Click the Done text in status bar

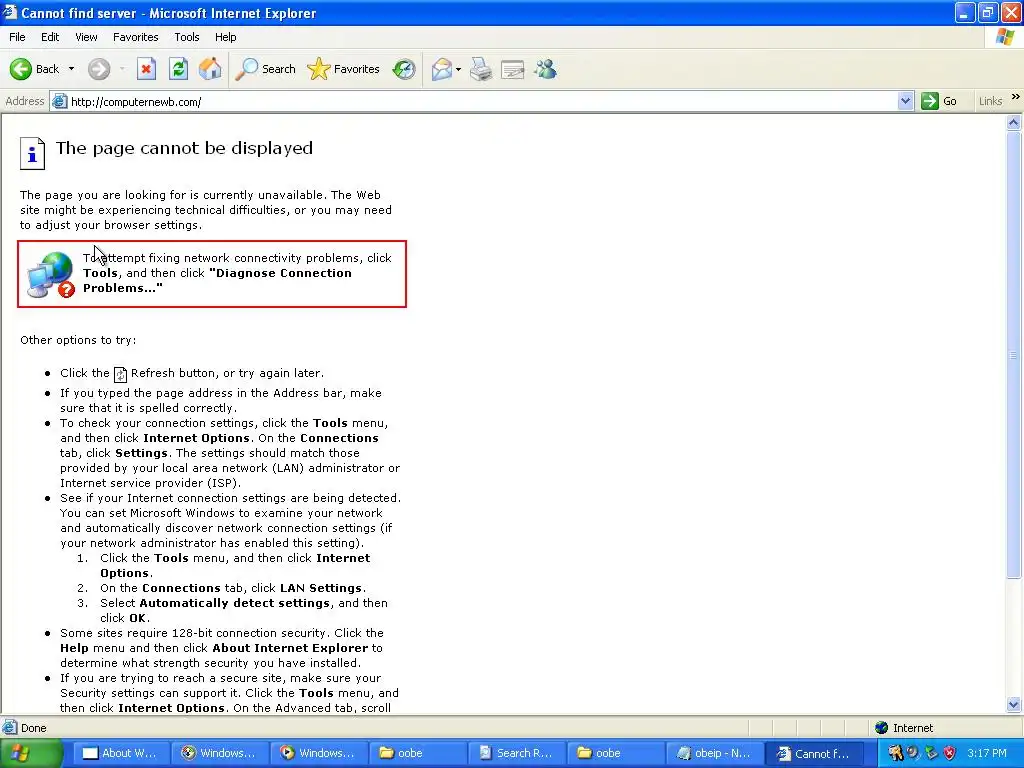pos(33,728)
